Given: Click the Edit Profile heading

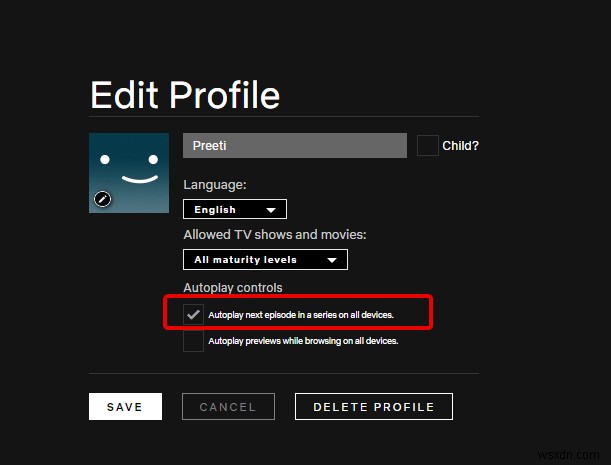Looking at the screenshot, I should click(x=185, y=95).
